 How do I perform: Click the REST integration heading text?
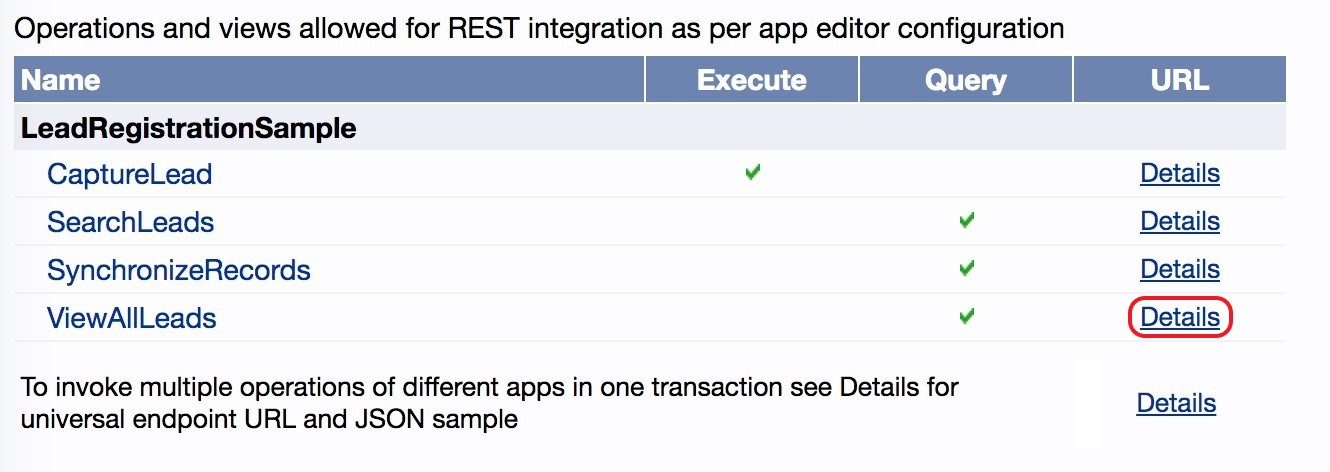pos(538,29)
